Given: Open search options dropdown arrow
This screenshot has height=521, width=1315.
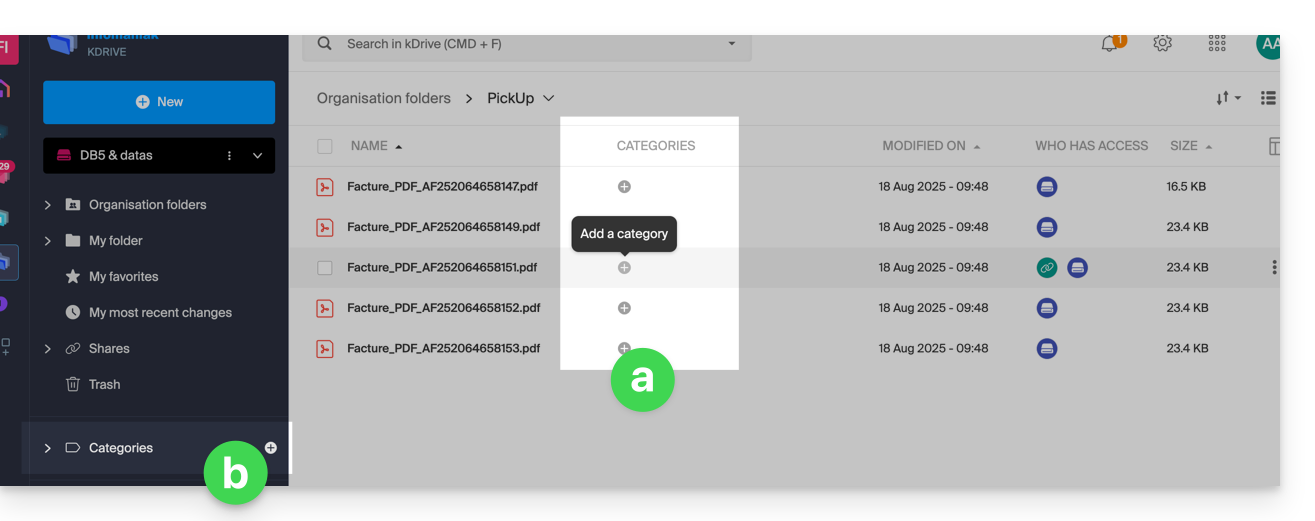Looking at the screenshot, I should pyautogui.click(x=732, y=44).
